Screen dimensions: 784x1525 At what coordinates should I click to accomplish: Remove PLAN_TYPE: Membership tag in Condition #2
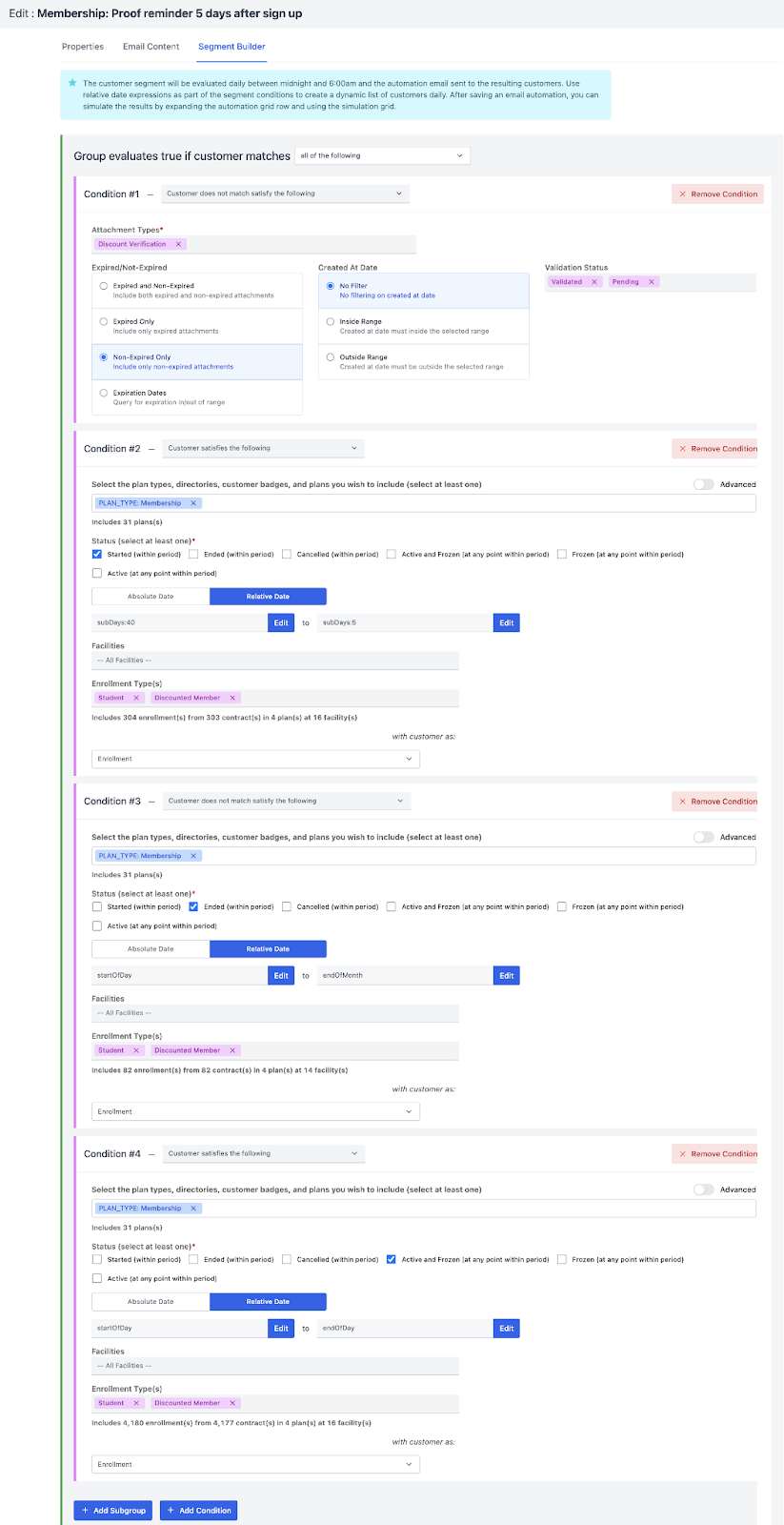tap(193, 503)
